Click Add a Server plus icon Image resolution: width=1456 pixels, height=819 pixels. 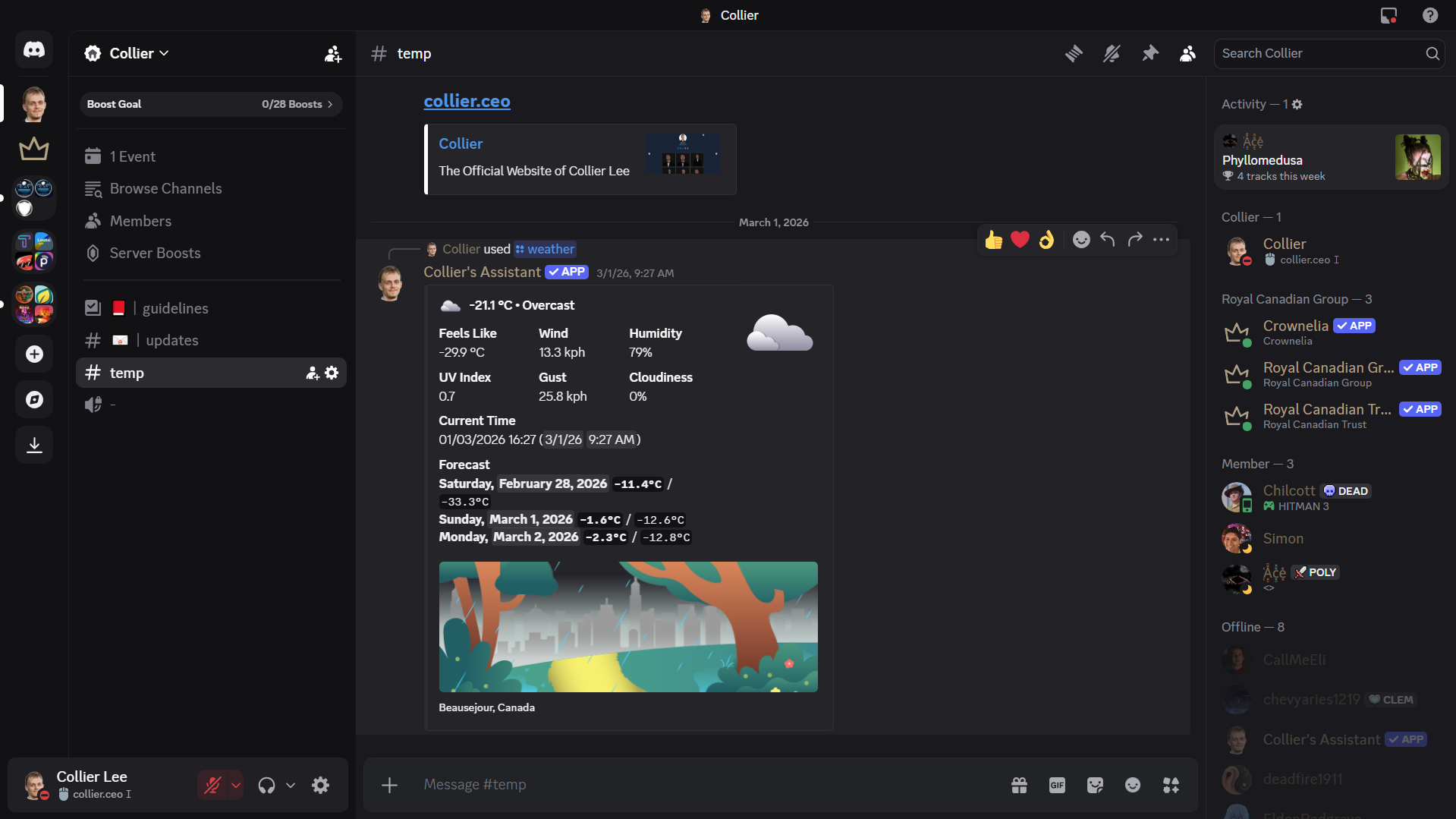pos(34,354)
